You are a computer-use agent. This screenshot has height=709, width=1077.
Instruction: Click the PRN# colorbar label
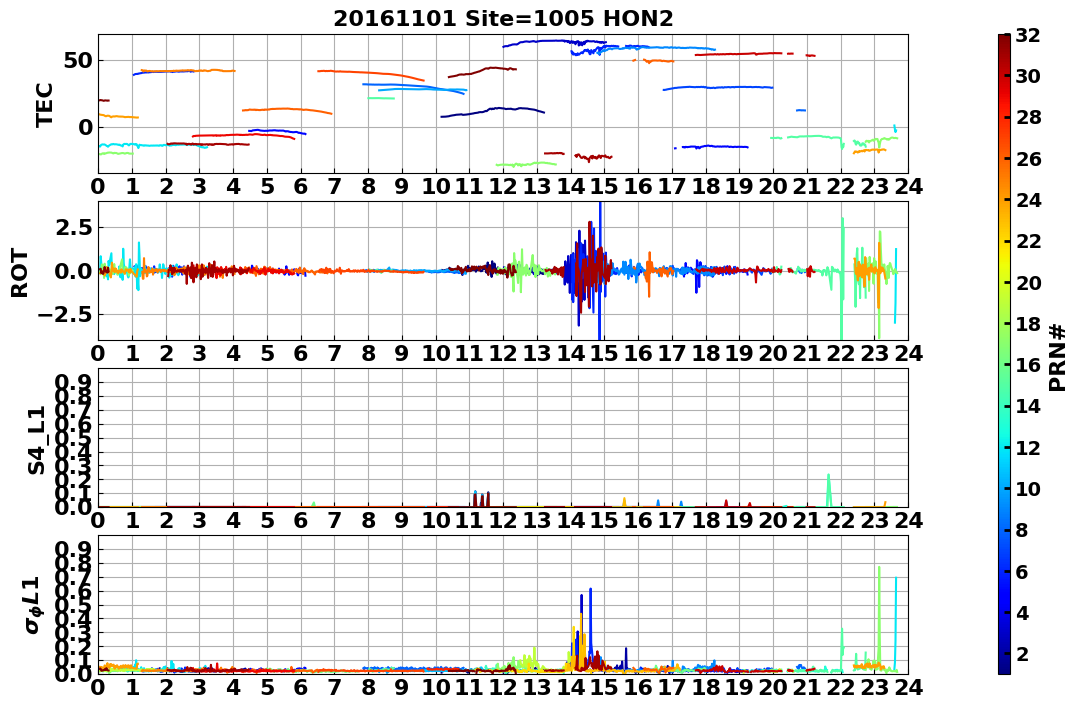tap(1058, 357)
